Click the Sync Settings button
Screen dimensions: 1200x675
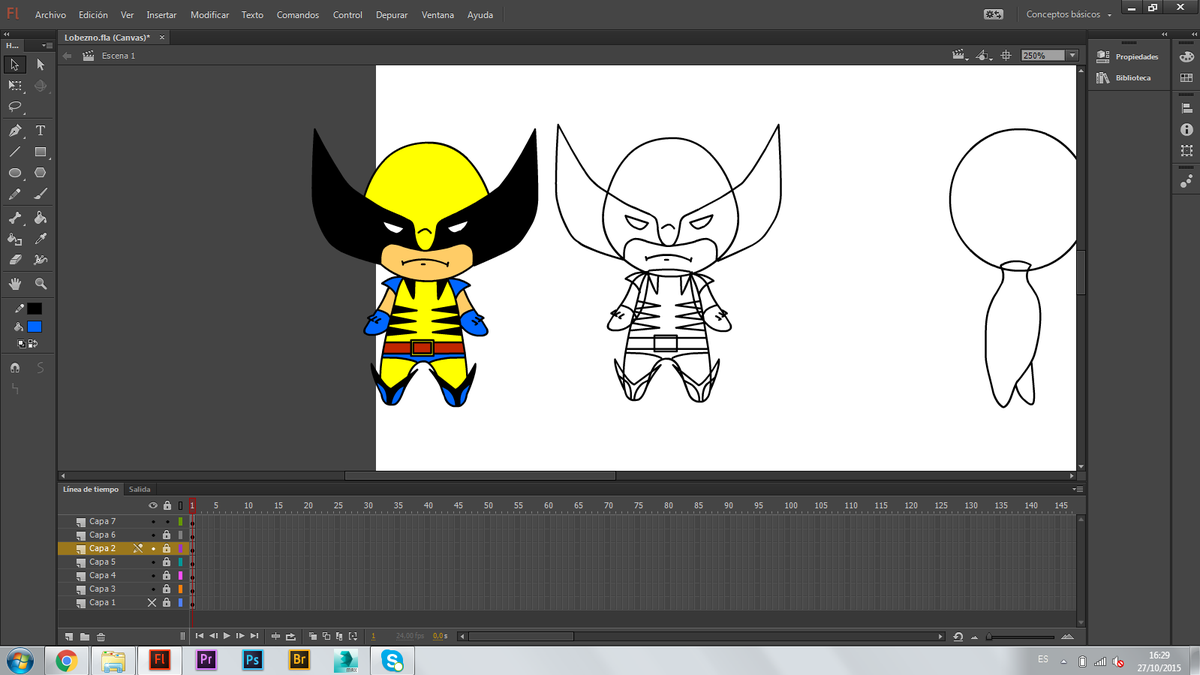point(993,15)
